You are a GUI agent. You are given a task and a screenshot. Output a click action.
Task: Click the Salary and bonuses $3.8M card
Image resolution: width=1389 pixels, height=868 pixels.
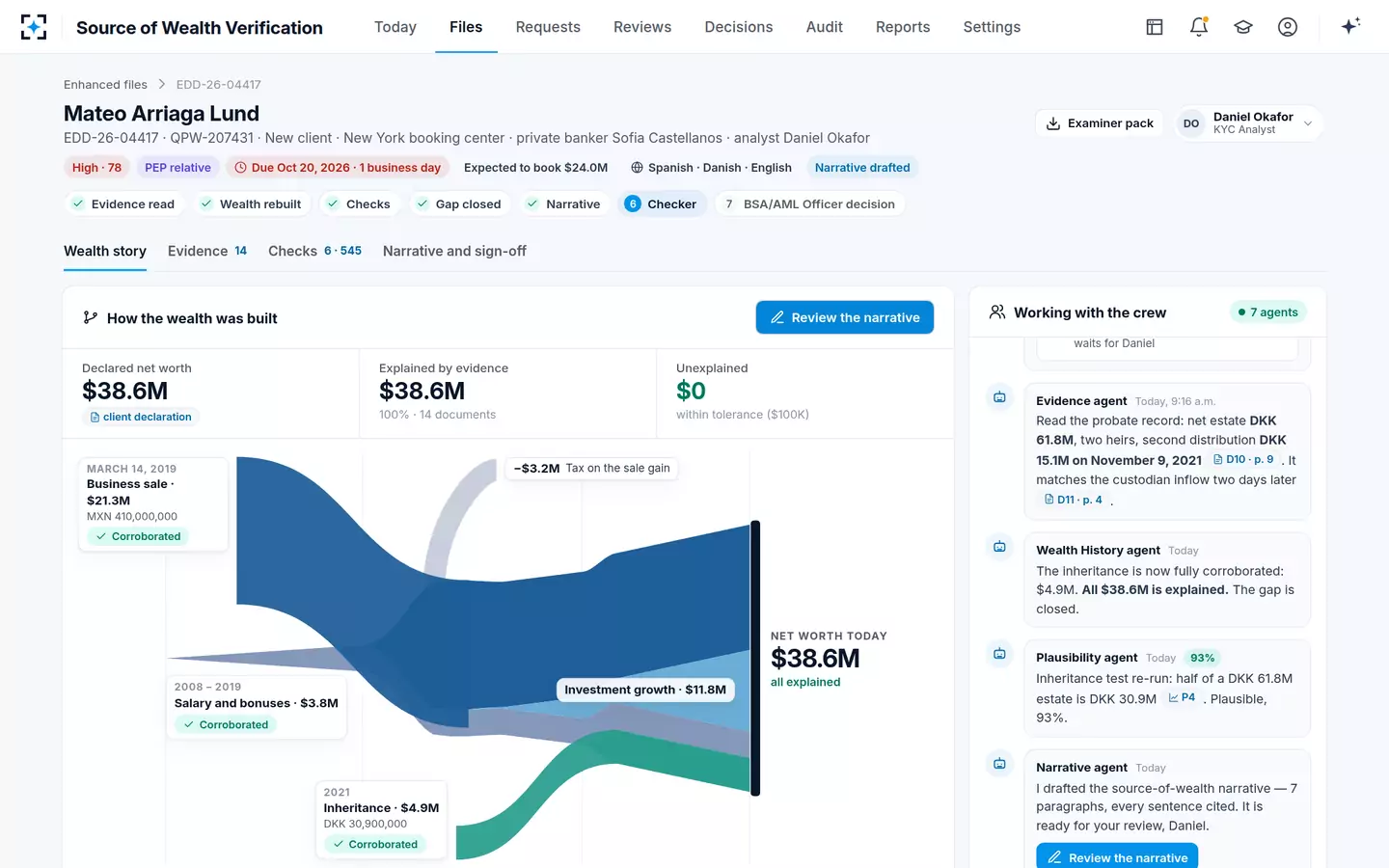point(257,706)
